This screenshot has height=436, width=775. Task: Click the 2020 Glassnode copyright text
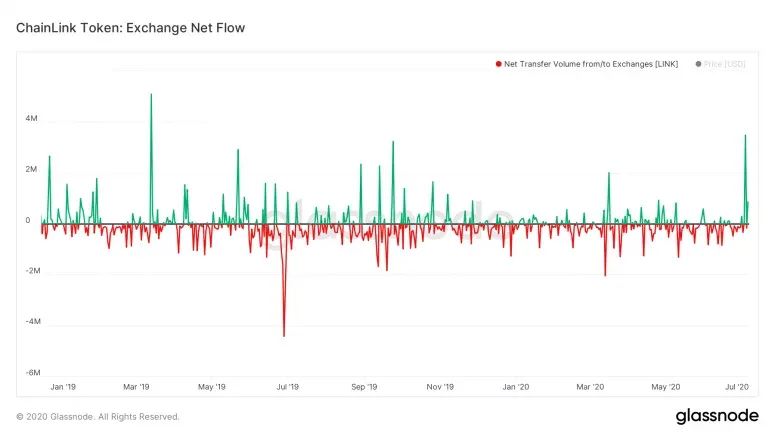[x=98, y=417]
